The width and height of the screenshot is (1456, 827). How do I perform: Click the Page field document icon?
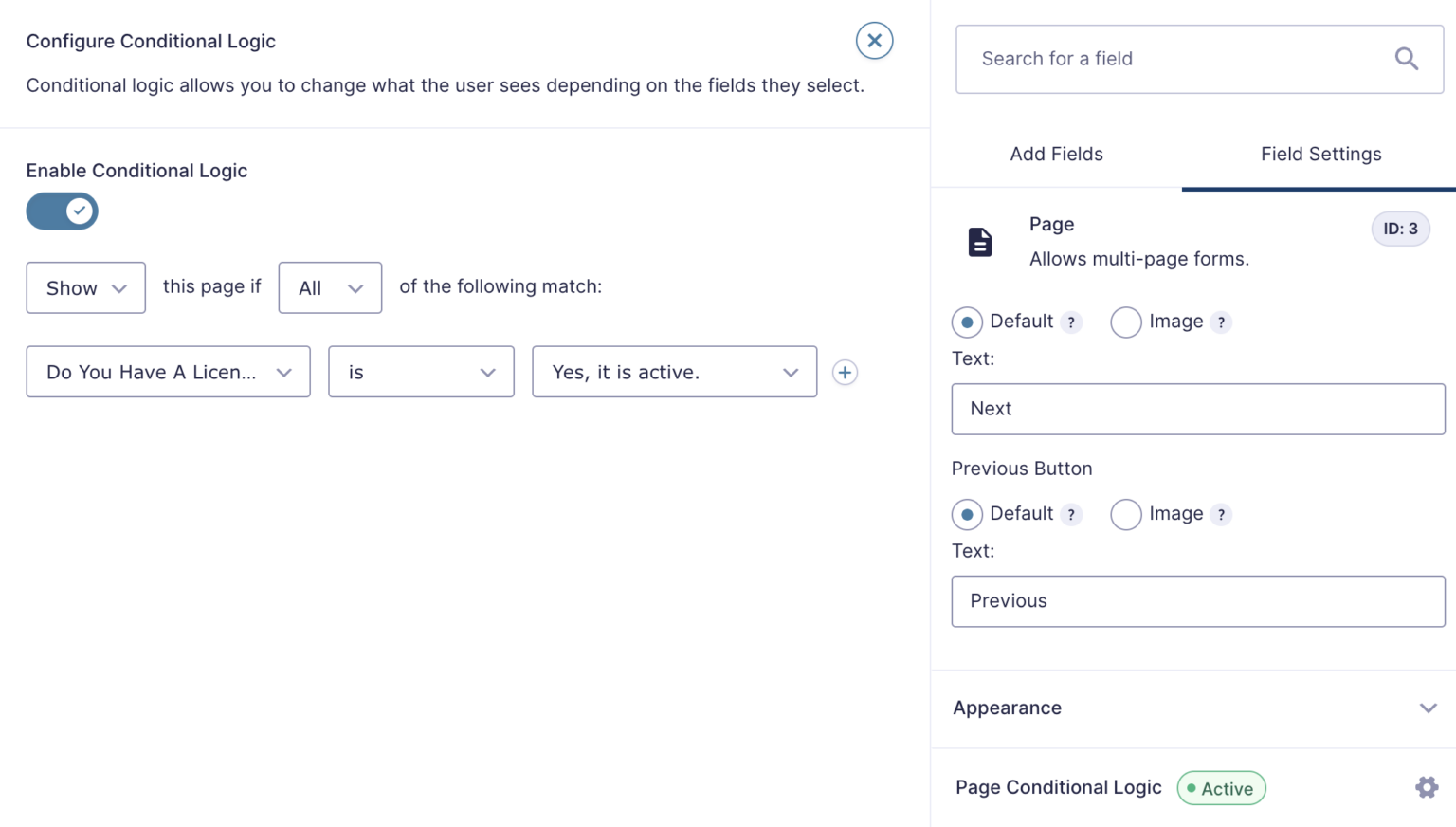coord(978,242)
